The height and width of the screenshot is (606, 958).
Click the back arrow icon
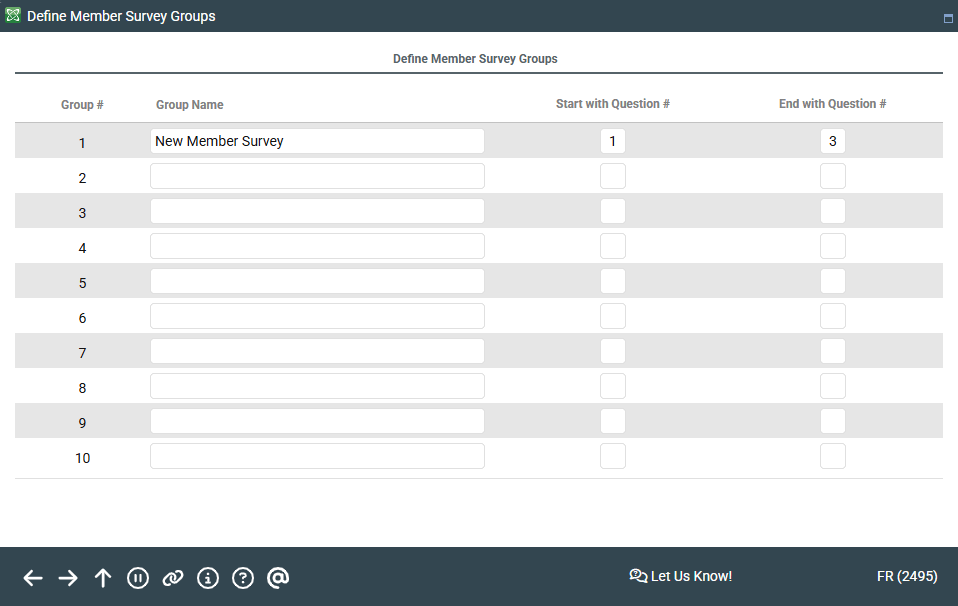click(x=33, y=578)
